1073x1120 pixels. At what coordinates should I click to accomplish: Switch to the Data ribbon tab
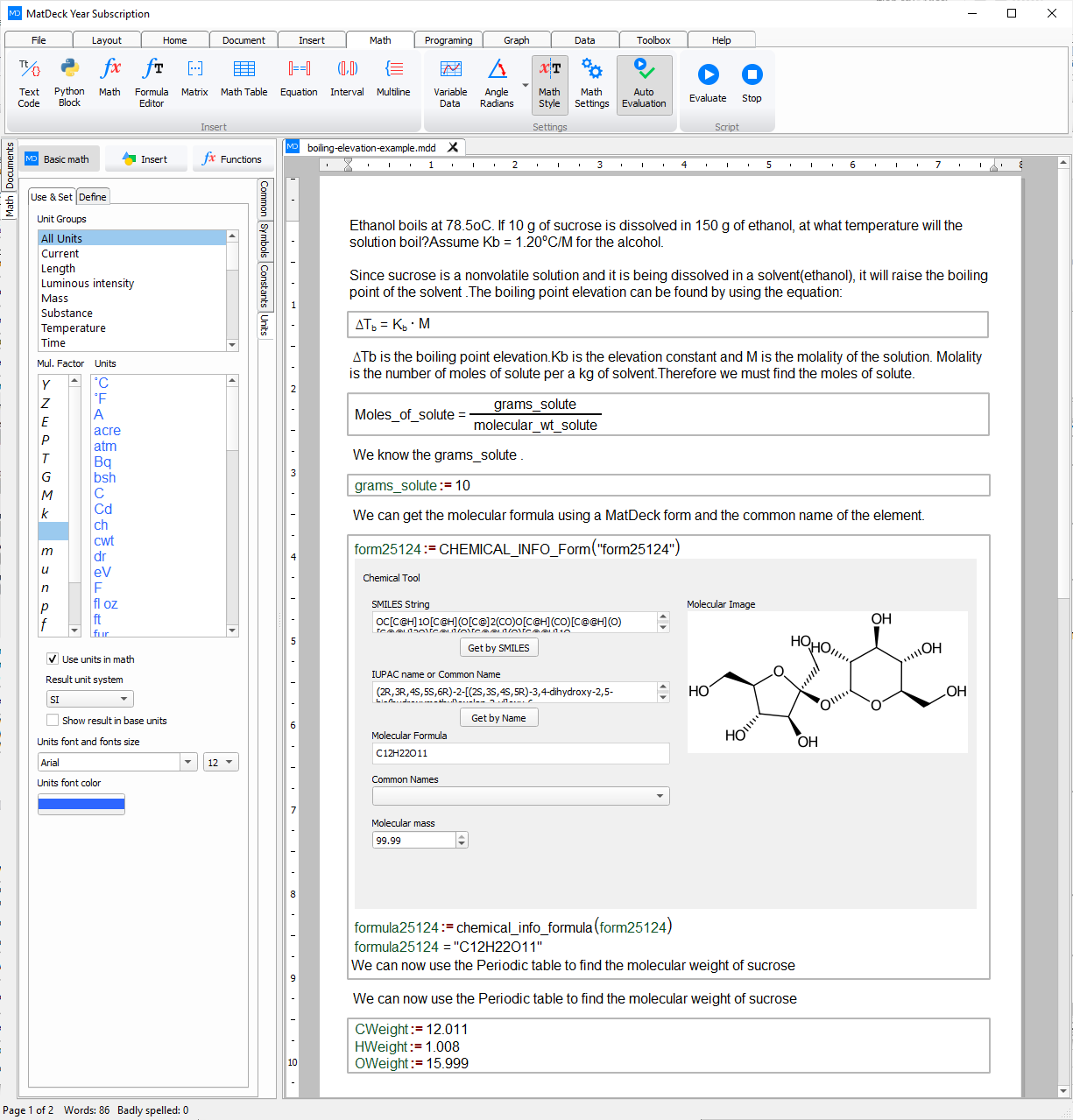[585, 39]
